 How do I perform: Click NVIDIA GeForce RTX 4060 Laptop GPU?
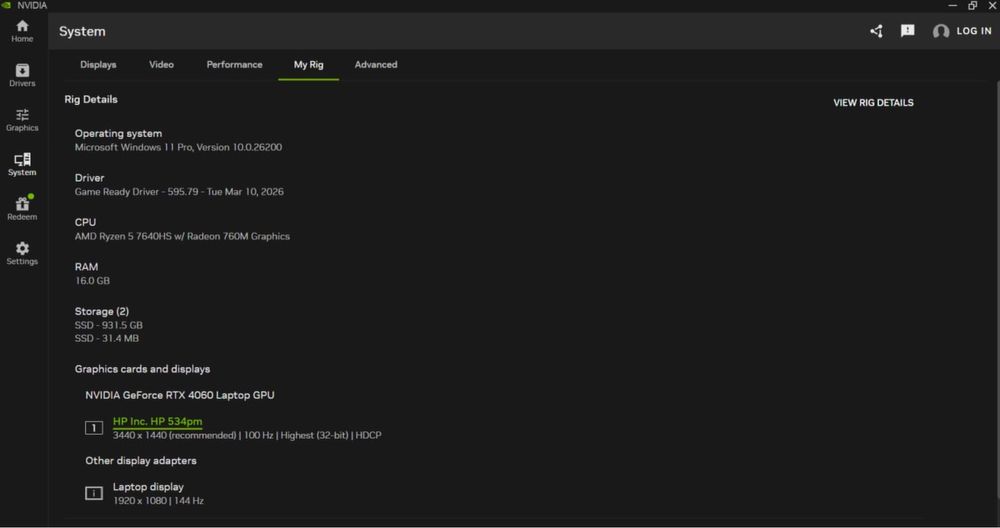[x=180, y=395]
